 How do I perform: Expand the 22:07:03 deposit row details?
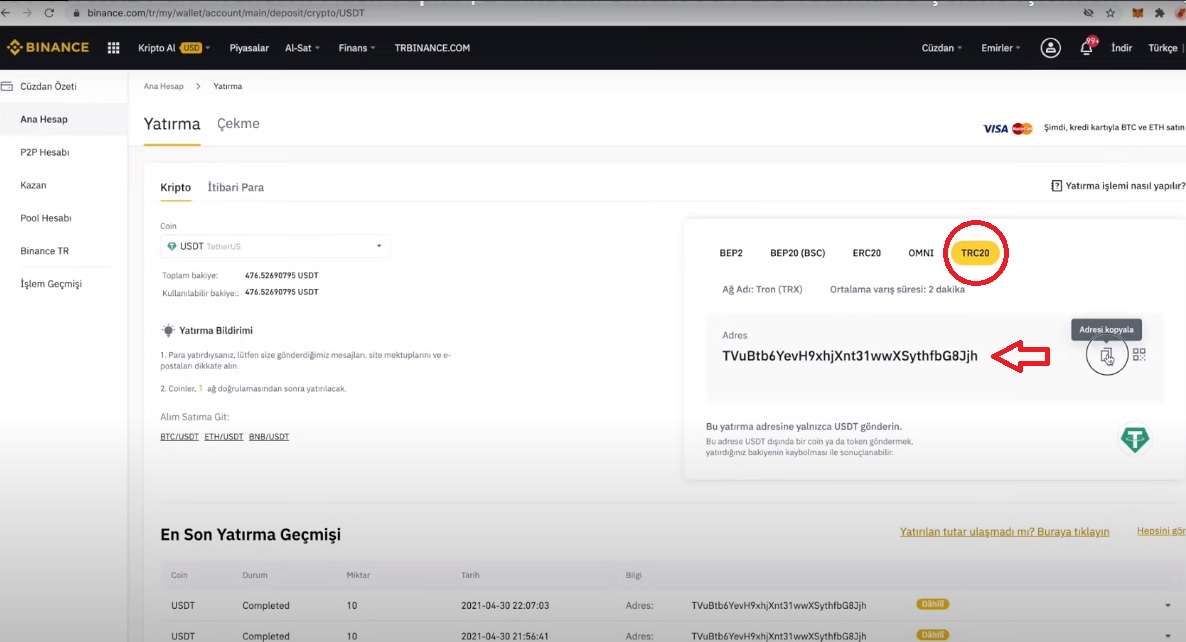(1168, 606)
